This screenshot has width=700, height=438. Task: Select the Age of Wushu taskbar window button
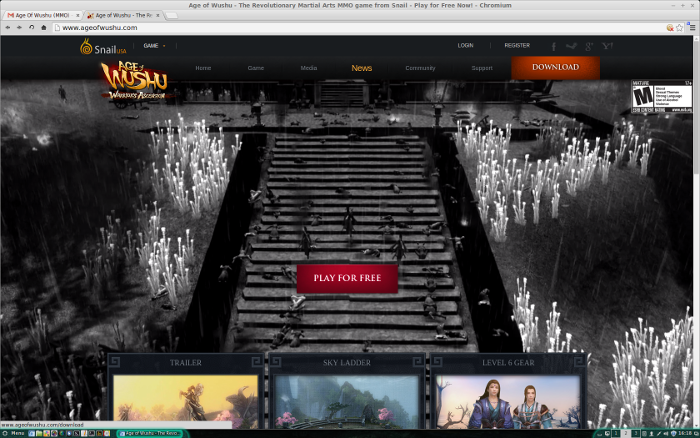(150, 434)
